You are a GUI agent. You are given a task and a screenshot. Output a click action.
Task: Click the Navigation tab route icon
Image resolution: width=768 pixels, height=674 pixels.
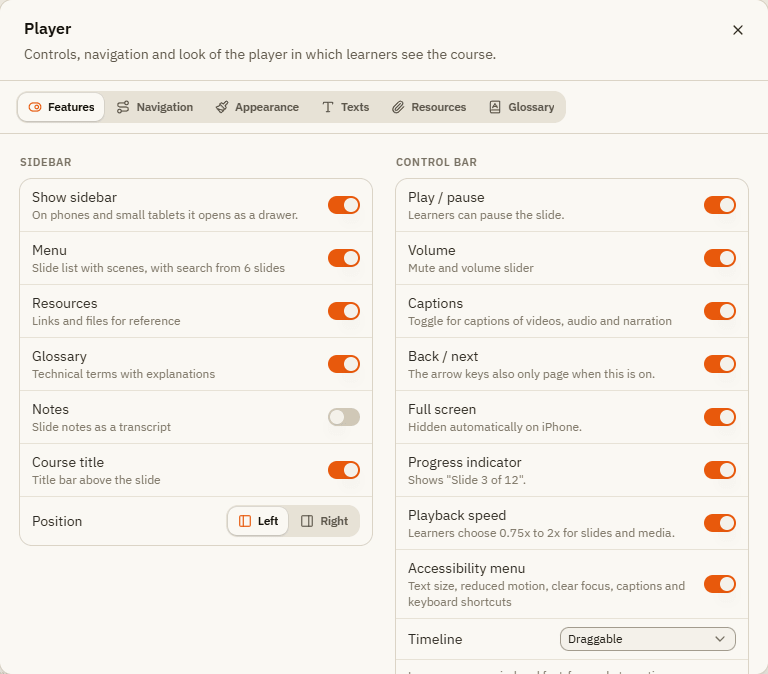(123, 107)
